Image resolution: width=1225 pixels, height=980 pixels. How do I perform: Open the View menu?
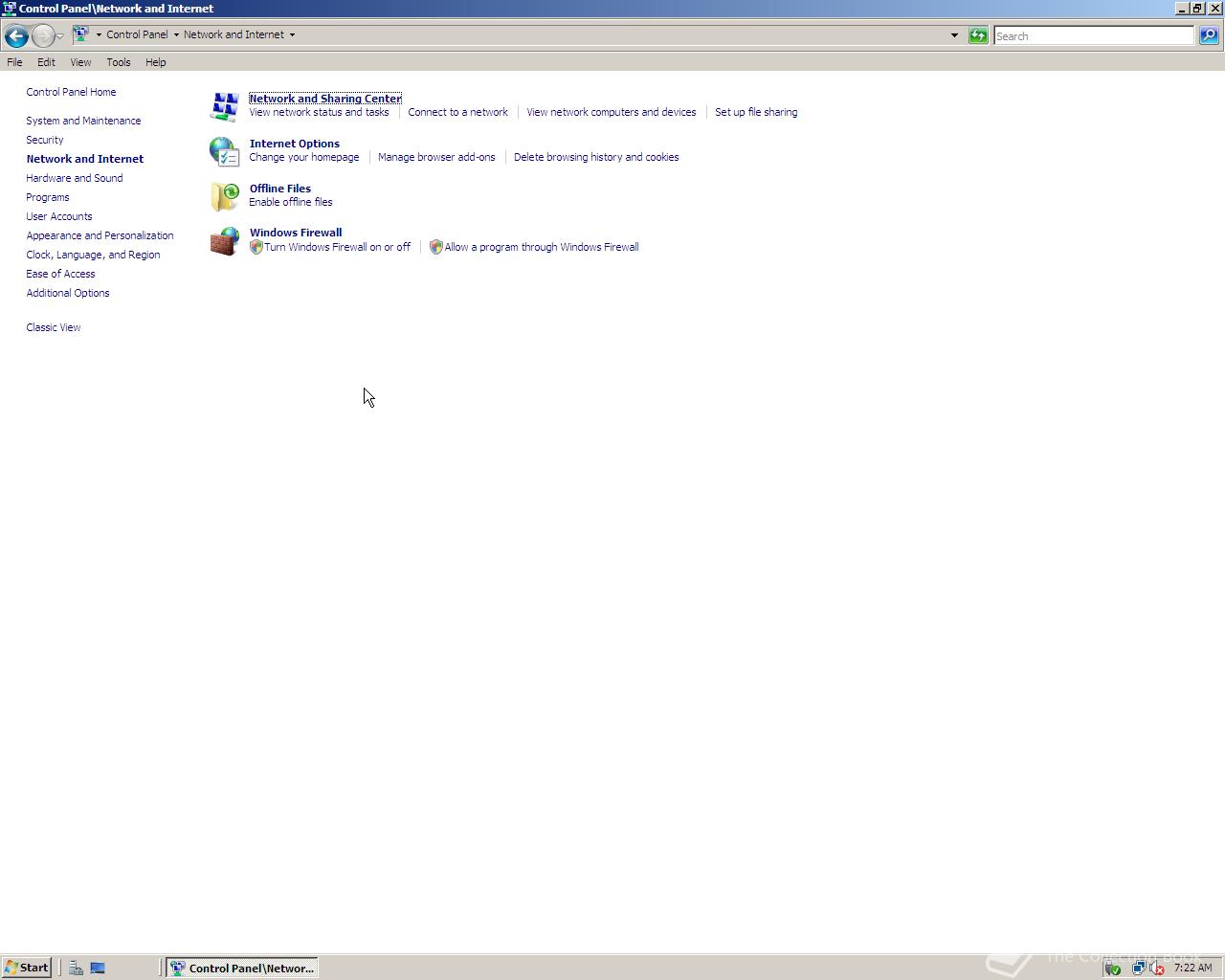coord(80,62)
